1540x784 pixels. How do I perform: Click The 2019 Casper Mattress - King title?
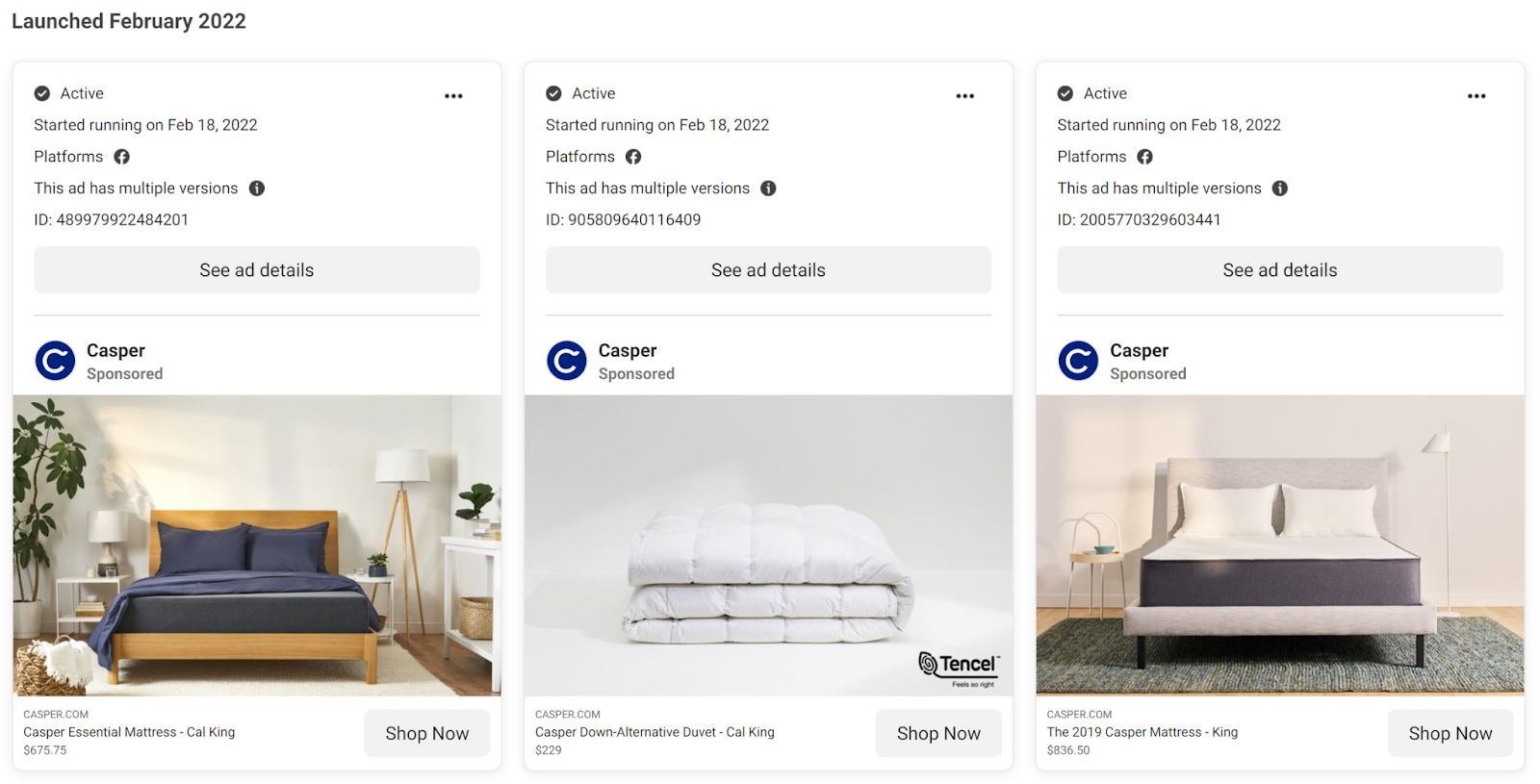(x=1142, y=732)
